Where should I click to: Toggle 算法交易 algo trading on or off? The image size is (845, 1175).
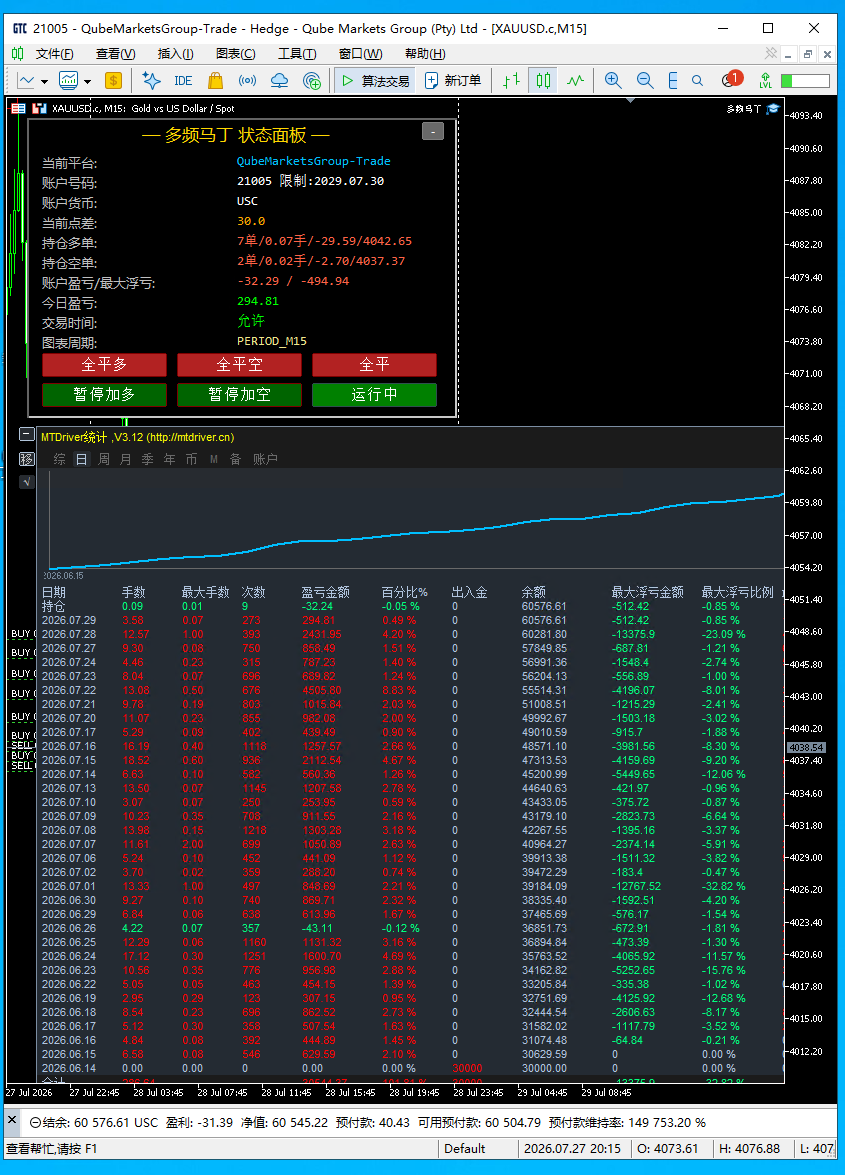(x=376, y=81)
